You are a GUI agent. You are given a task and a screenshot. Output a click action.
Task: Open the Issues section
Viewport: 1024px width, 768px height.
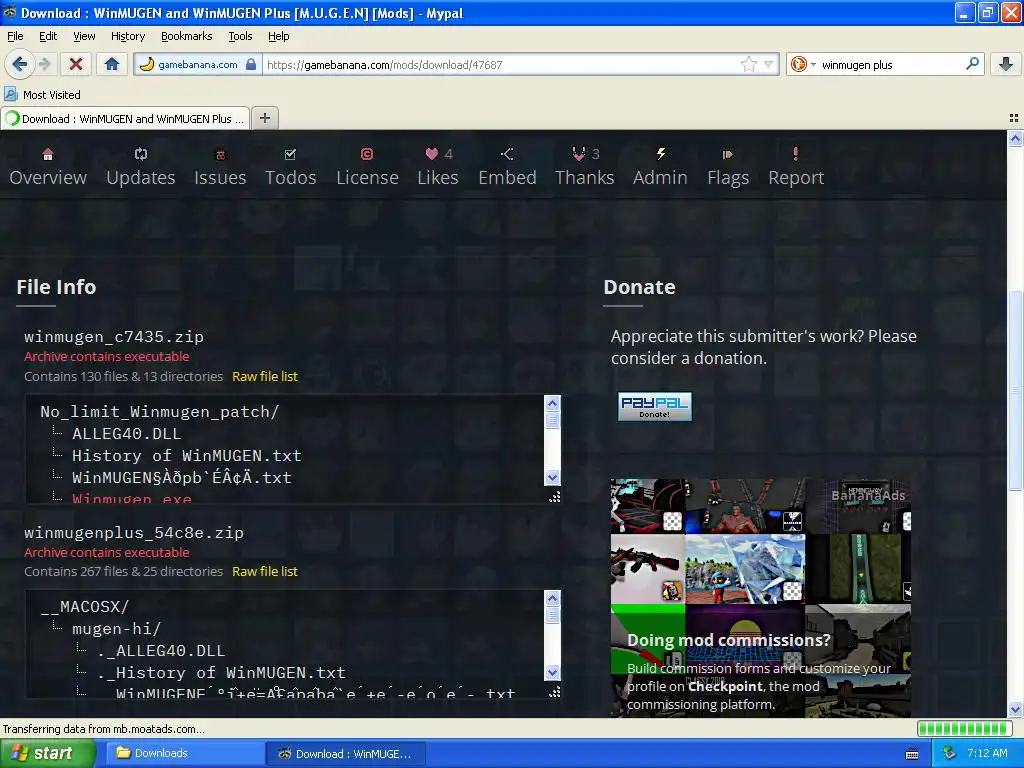click(x=220, y=167)
